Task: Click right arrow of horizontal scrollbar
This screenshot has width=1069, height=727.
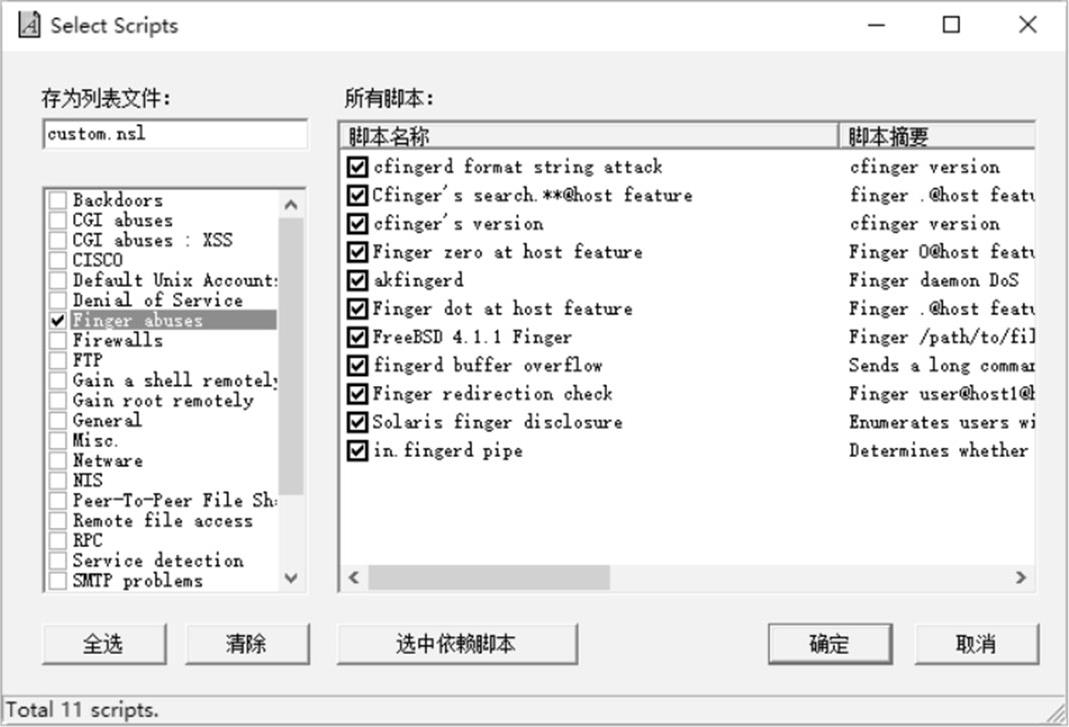Action: pyautogui.click(x=1020, y=577)
